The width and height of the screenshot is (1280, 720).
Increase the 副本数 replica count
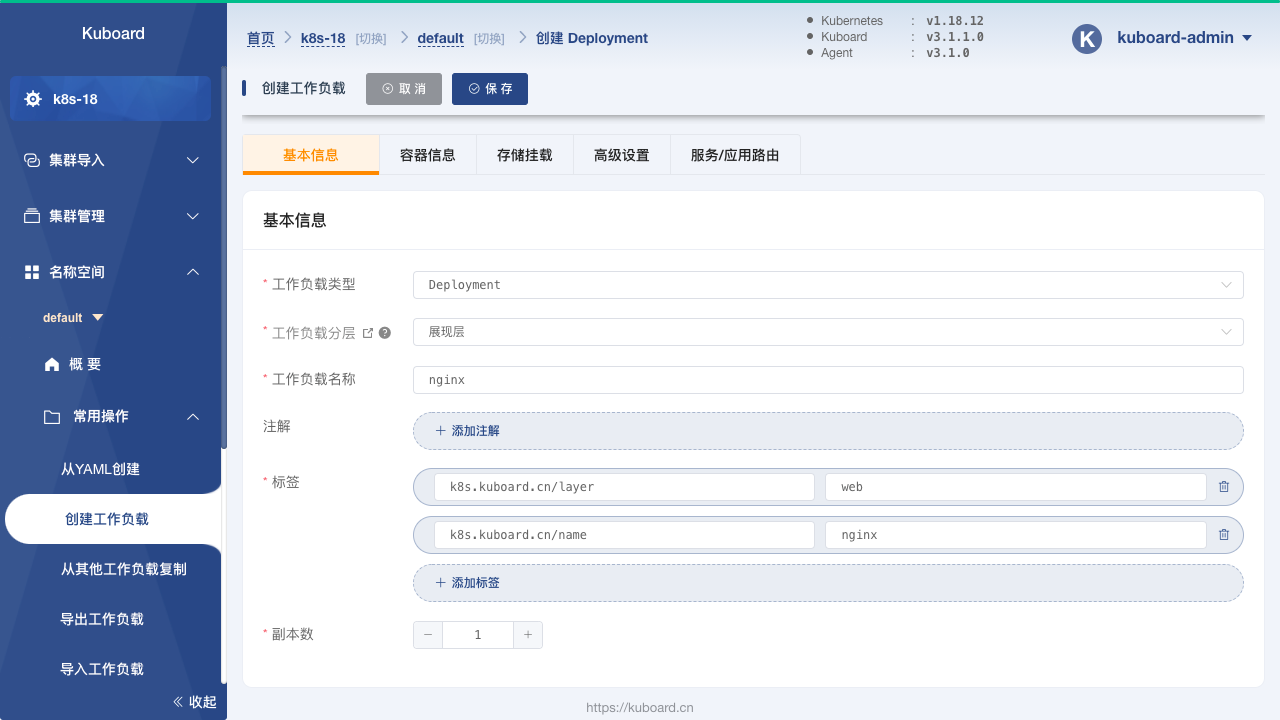click(528, 635)
